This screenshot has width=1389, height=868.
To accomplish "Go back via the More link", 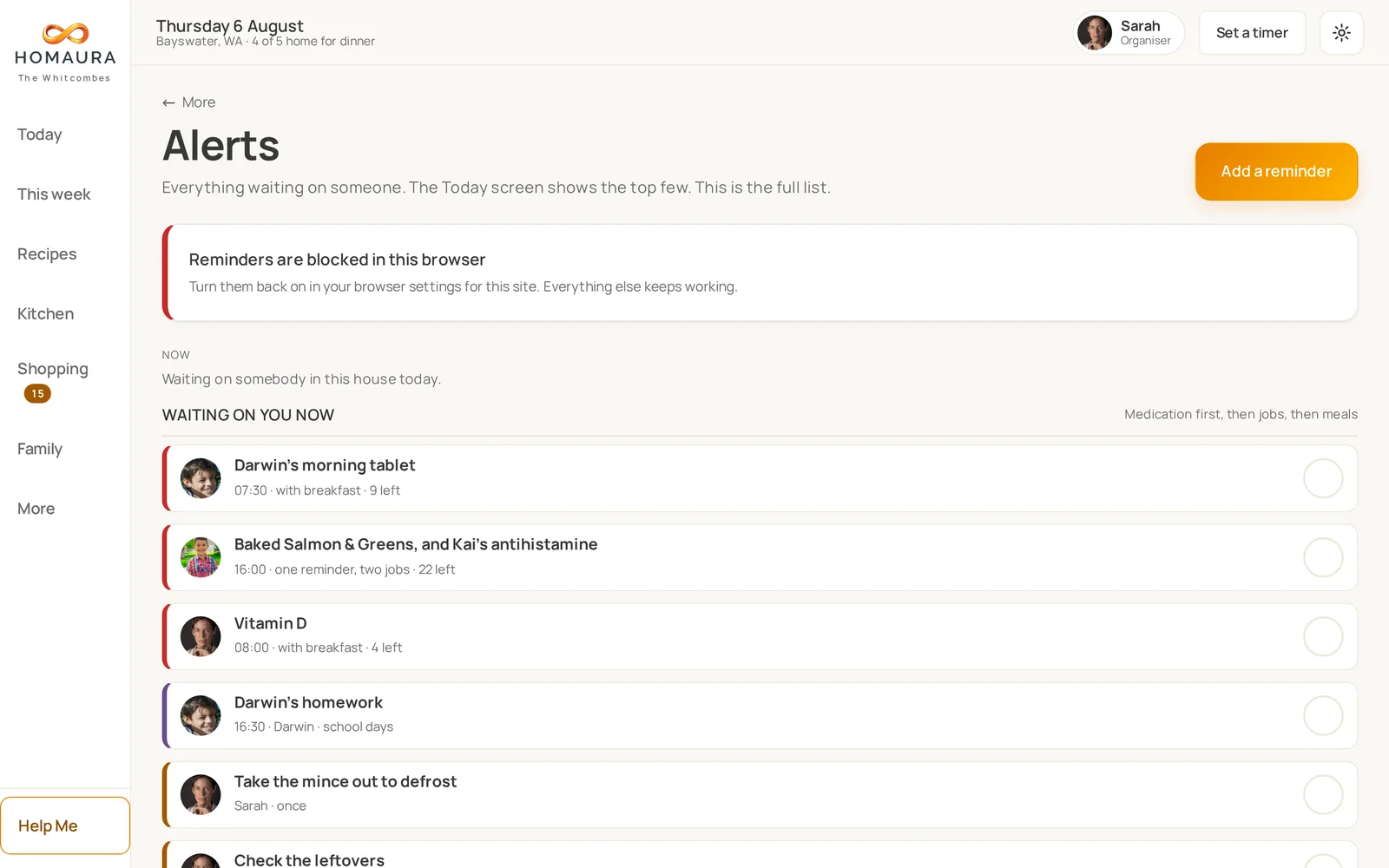I will pos(189,102).
